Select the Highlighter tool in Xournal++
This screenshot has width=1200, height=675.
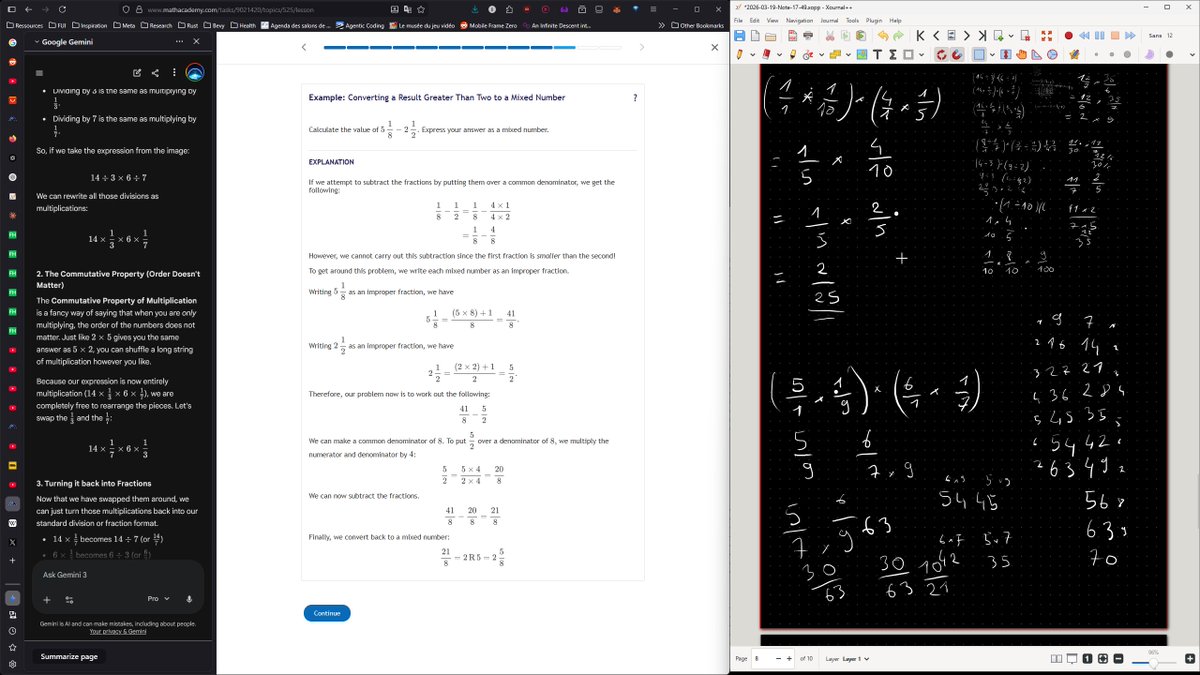792,54
